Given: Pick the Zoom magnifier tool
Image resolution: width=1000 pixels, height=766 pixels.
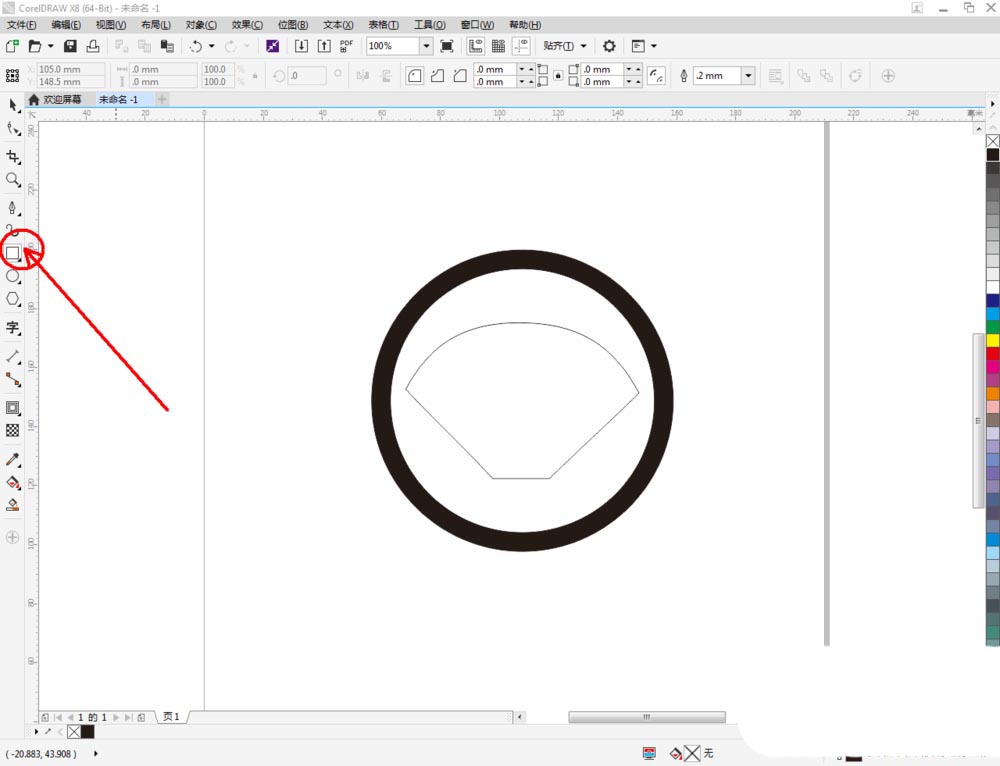Looking at the screenshot, I should [x=13, y=180].
